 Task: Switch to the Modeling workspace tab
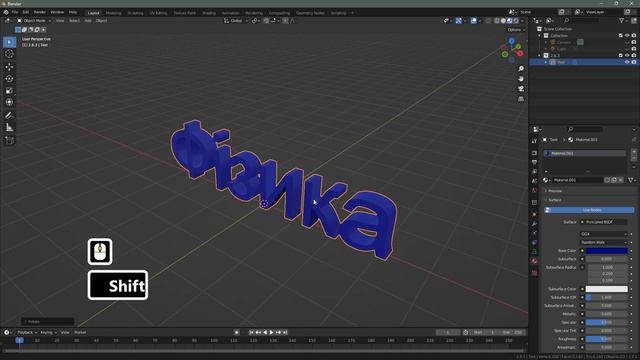(113, 13)
